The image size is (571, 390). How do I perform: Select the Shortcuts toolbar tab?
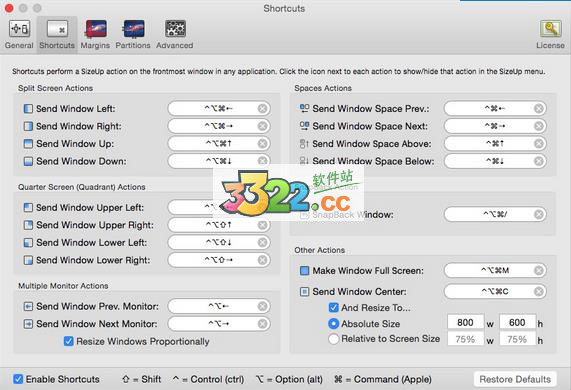pyautogui.click(x=57, y=35)
